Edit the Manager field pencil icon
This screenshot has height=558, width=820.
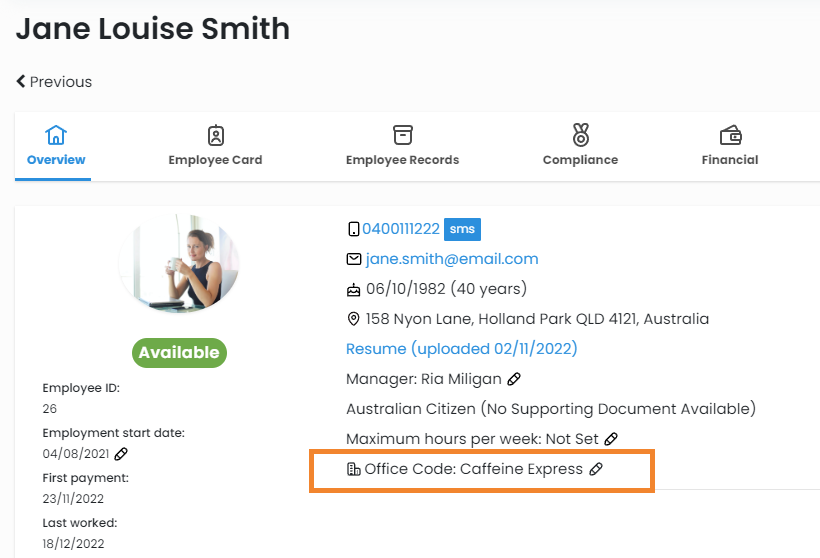click(514, 379)
